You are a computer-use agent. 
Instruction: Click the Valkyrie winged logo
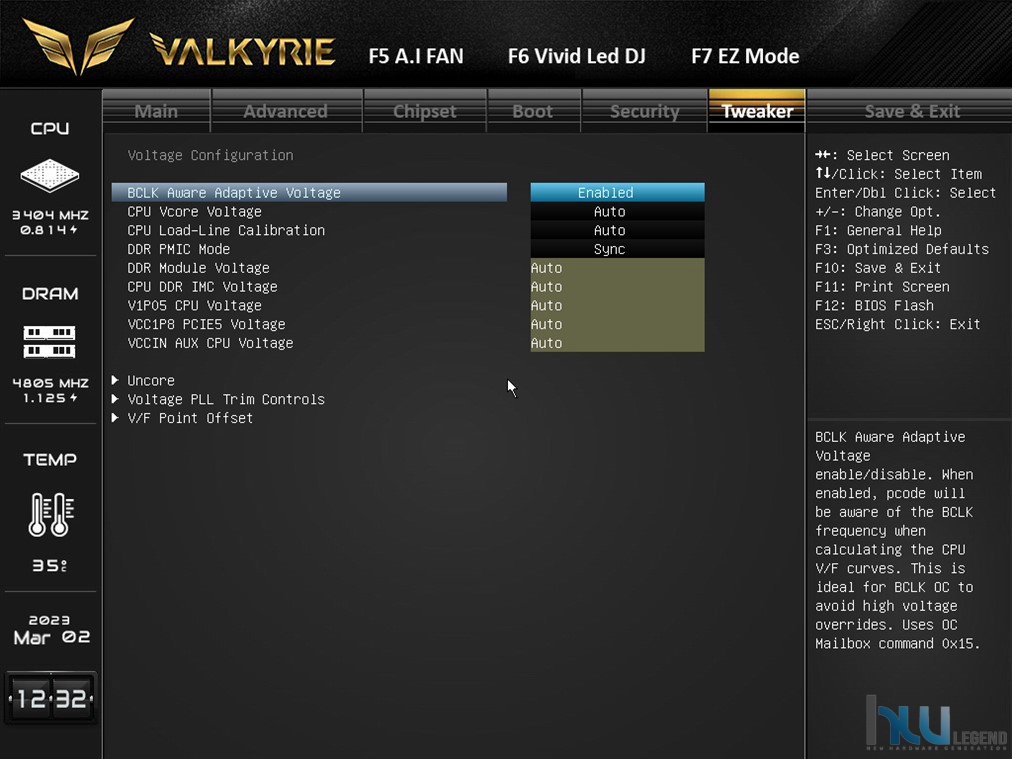[78, 46]
